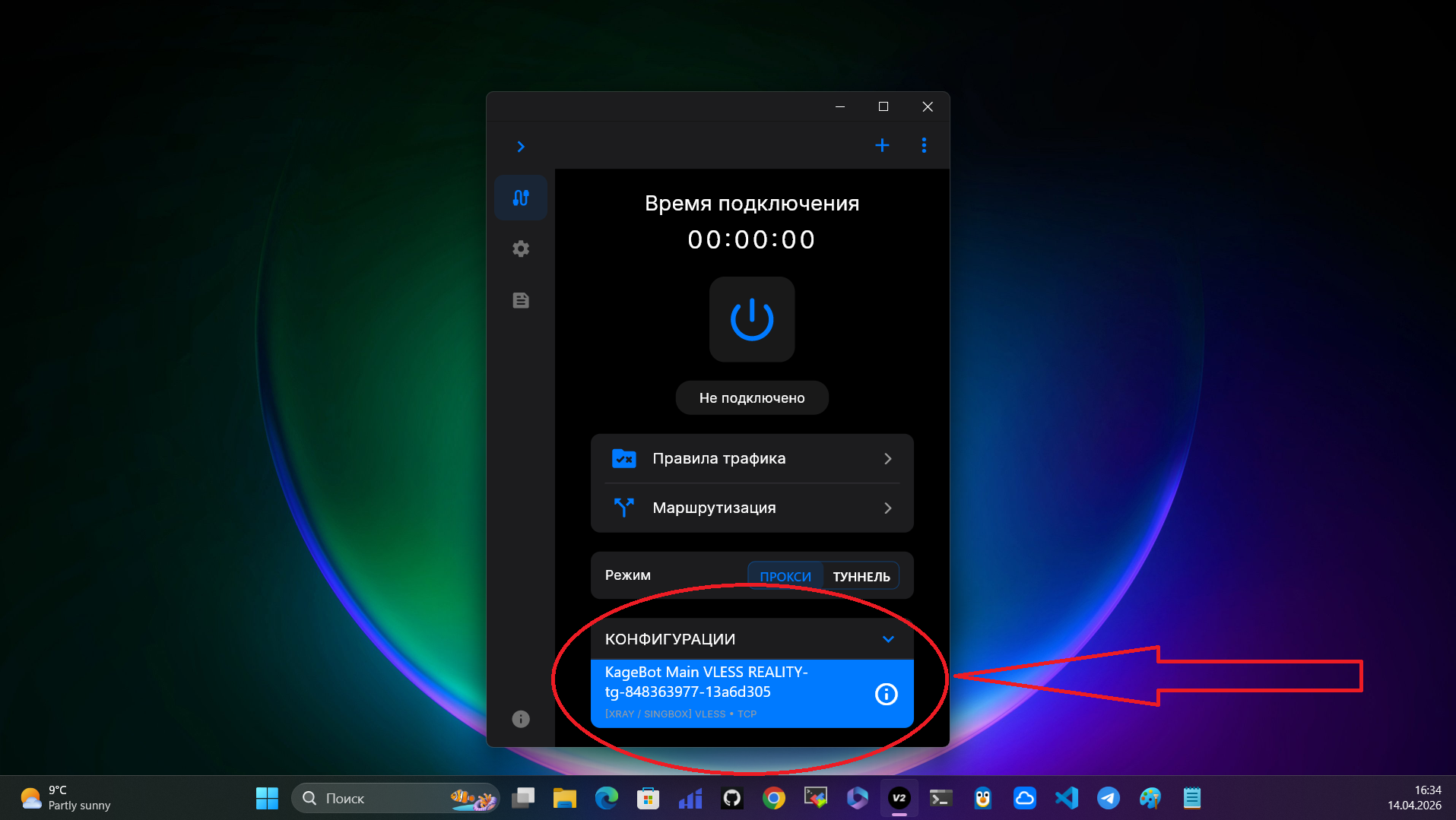Switch mode to ТУННЕЛЬ

pyautogui.click(x=861, y=575)
